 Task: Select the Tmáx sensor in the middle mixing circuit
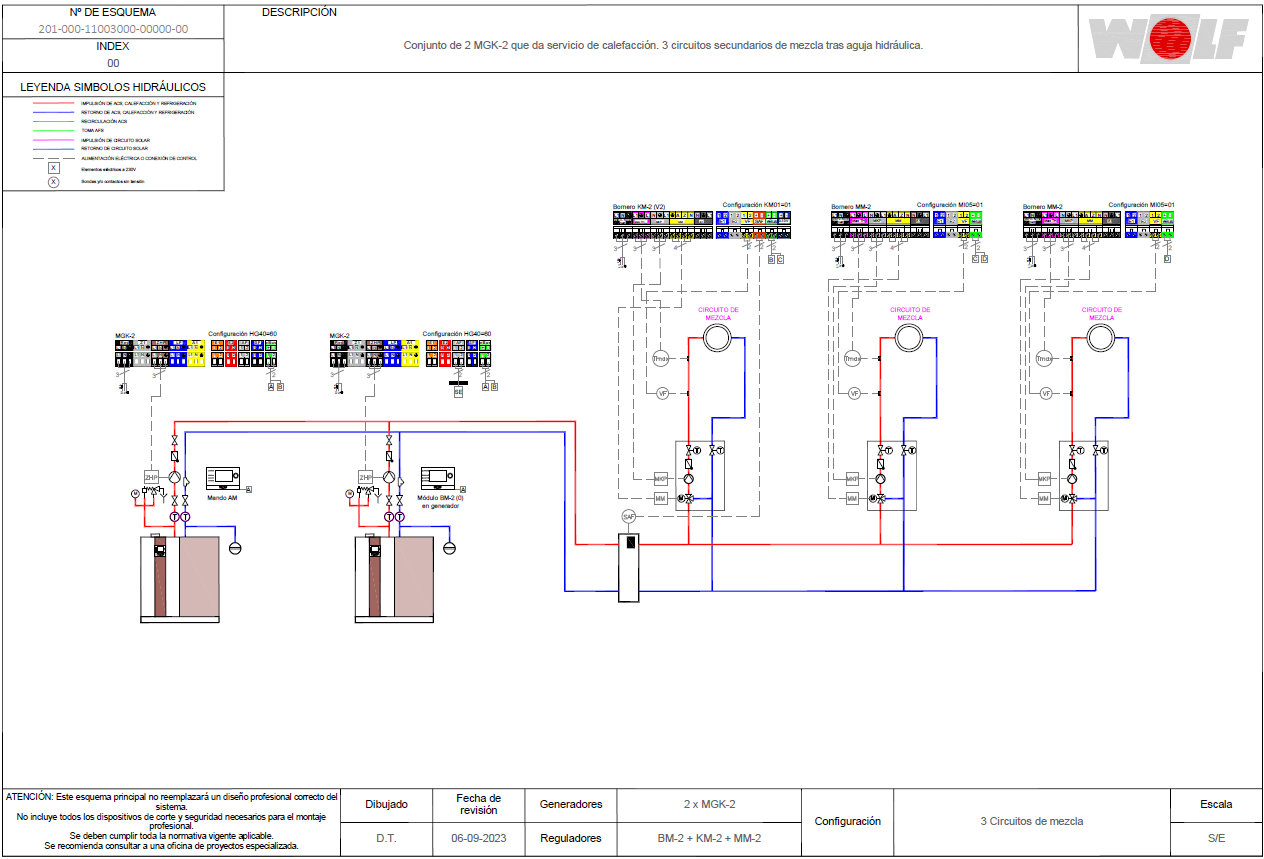click(x=852, y=358)
